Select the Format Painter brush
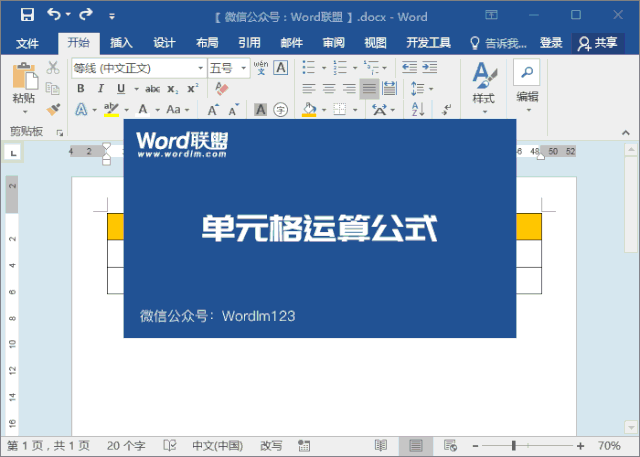 [x=53, y=109]
